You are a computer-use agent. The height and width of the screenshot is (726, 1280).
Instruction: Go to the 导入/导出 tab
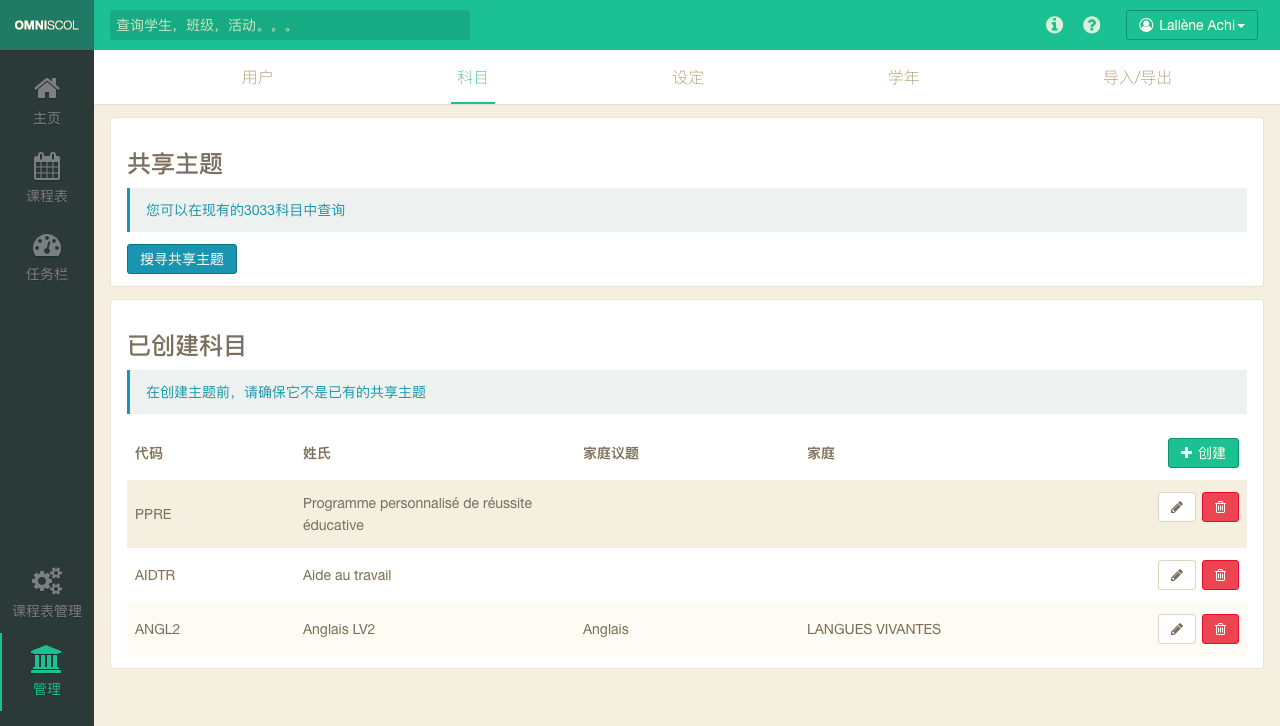pyautogui.click(x=1137, y=77)
